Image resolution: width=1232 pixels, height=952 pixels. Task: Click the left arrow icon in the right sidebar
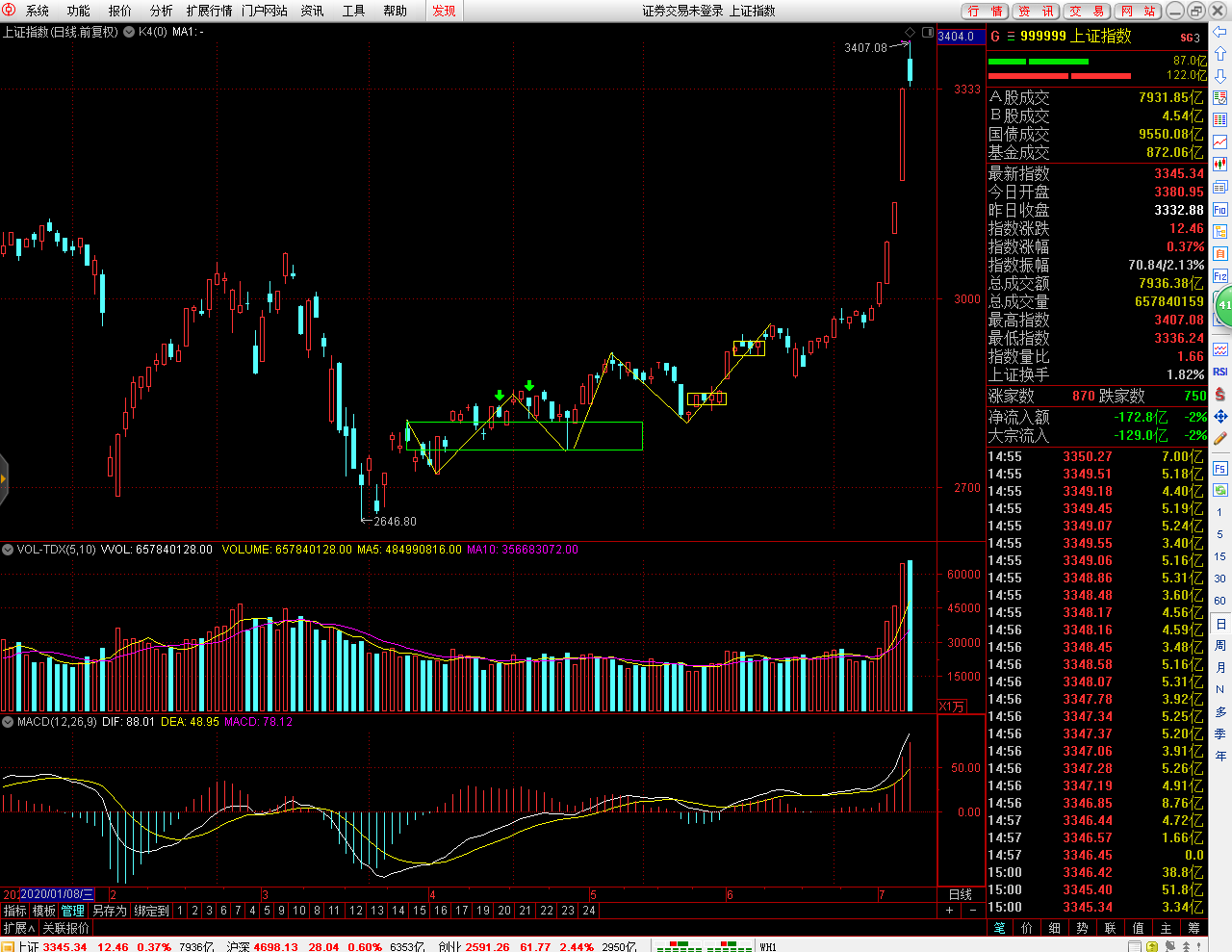coord(1219,32)
